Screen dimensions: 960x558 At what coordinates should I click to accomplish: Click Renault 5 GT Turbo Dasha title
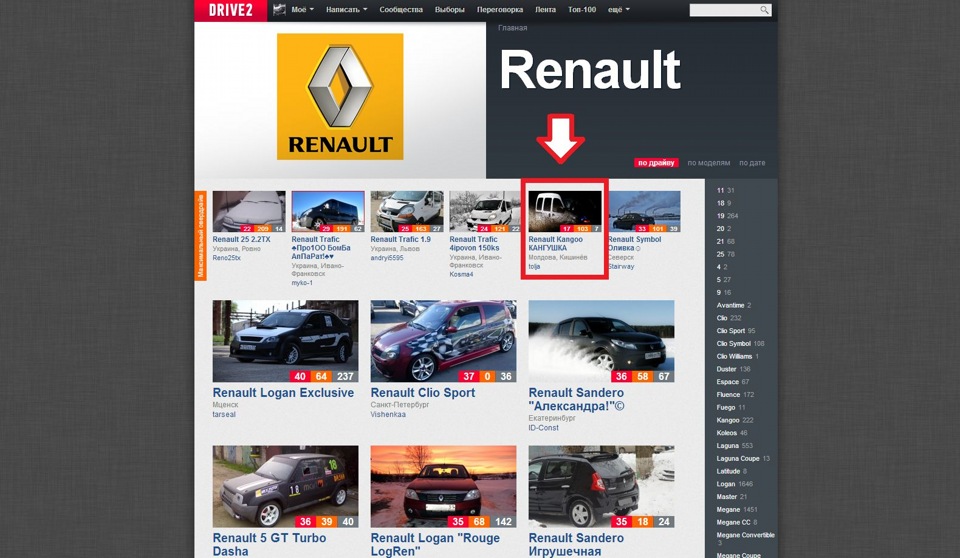(x=269, y=545)
